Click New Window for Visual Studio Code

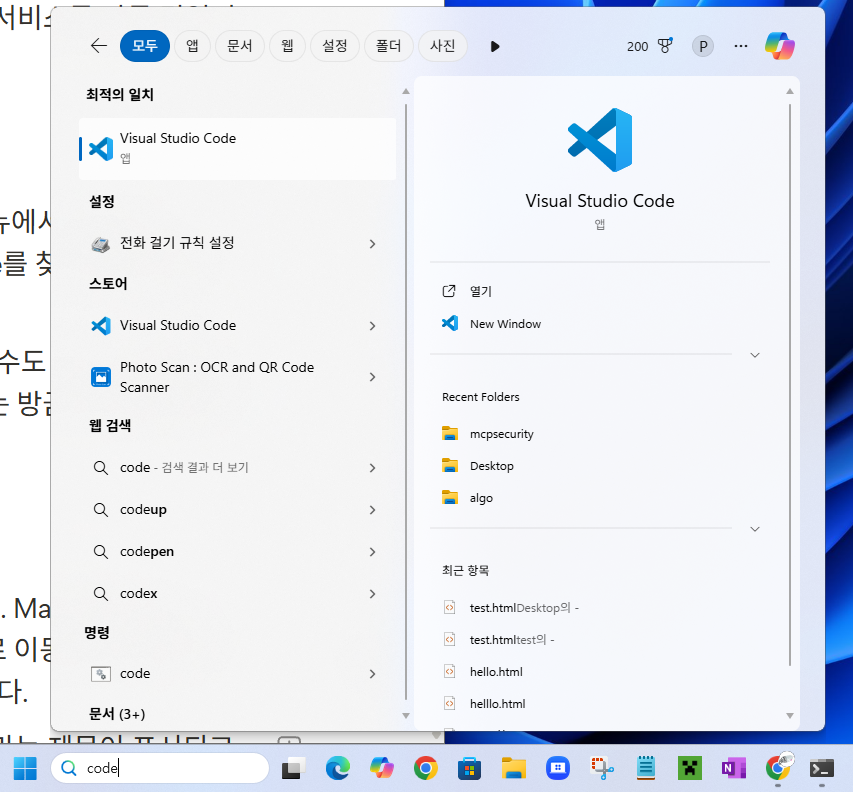pyautogui.click(x=505, y=324)
